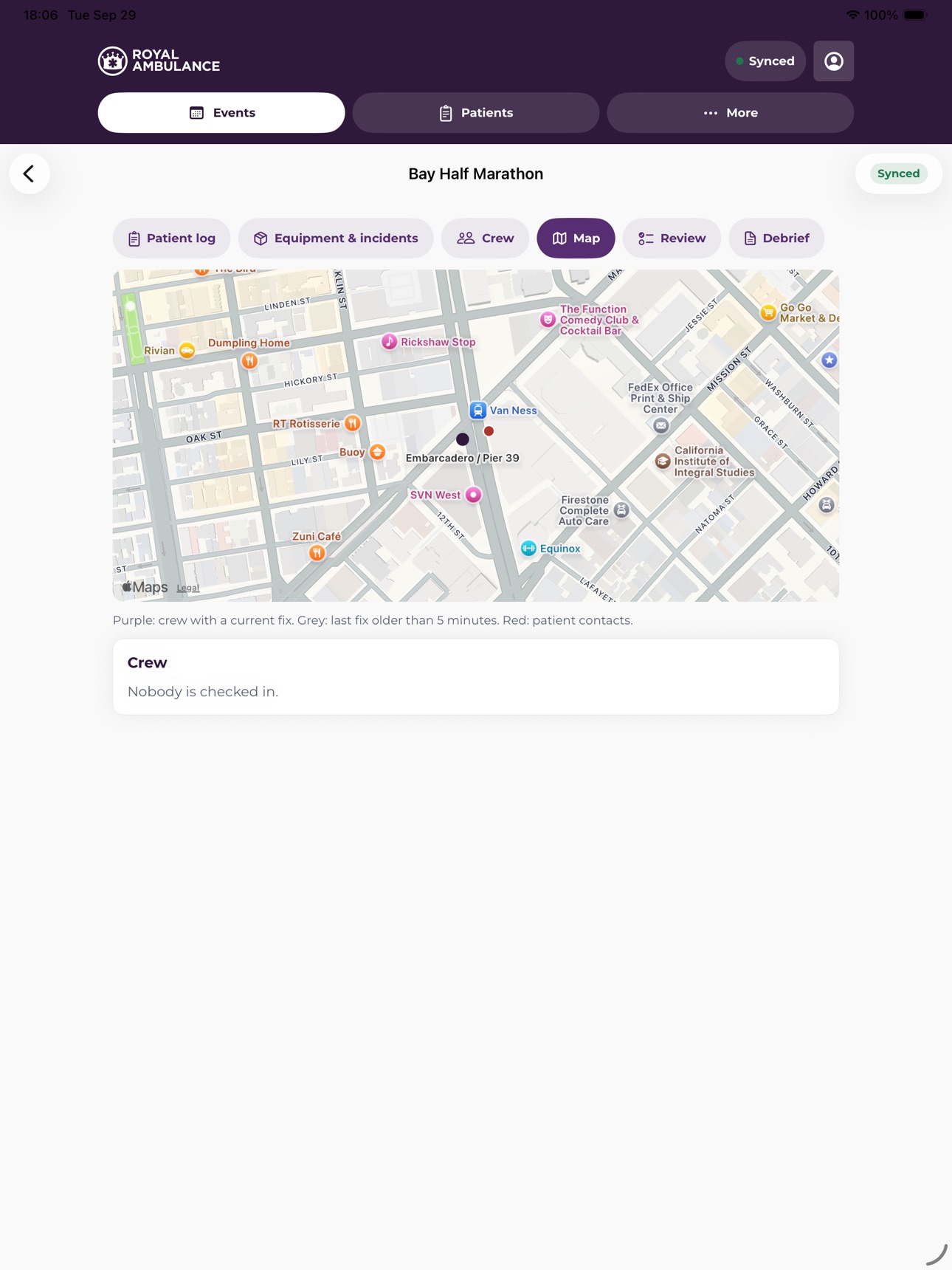Tap the Royal Ambulance logo
The width and height of the screenshot is (952, 1270).
[x=159, y=61]
